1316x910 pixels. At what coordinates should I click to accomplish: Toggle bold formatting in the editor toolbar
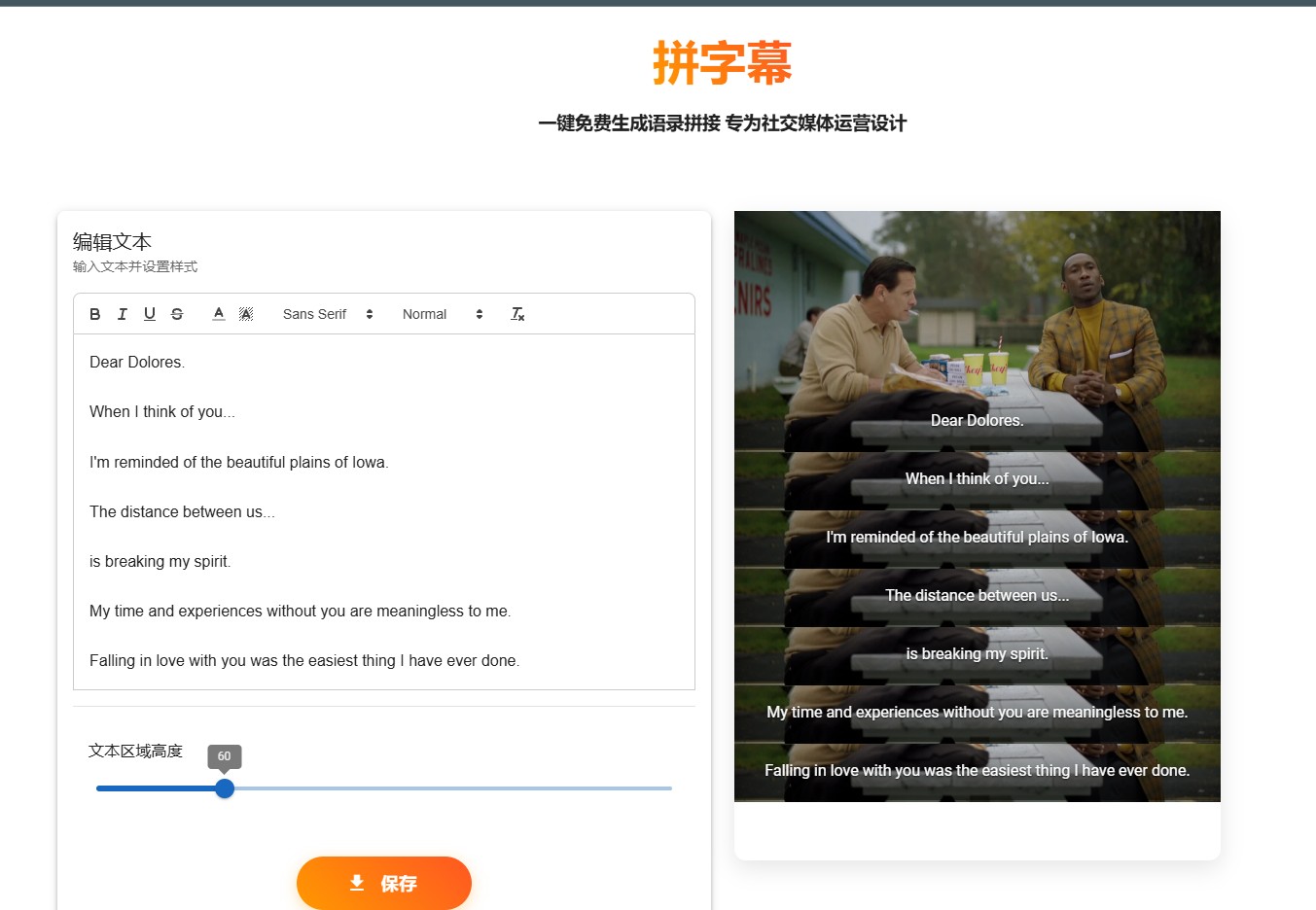(94, 314)
